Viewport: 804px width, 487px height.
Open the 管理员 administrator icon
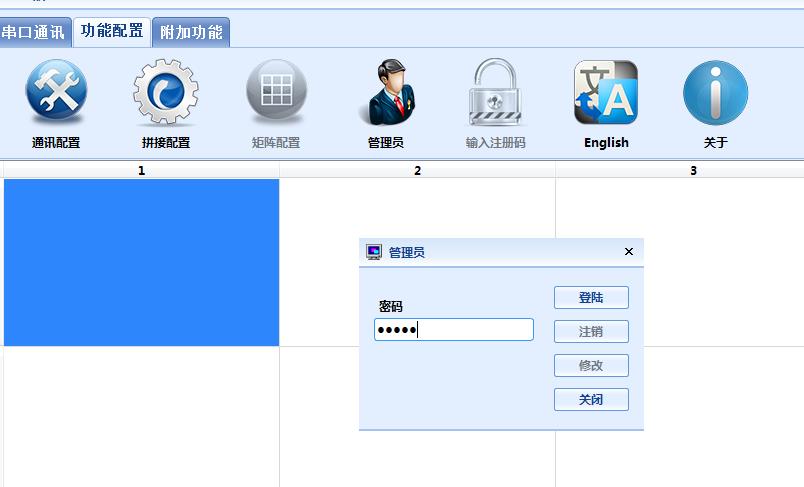point(386,94)
